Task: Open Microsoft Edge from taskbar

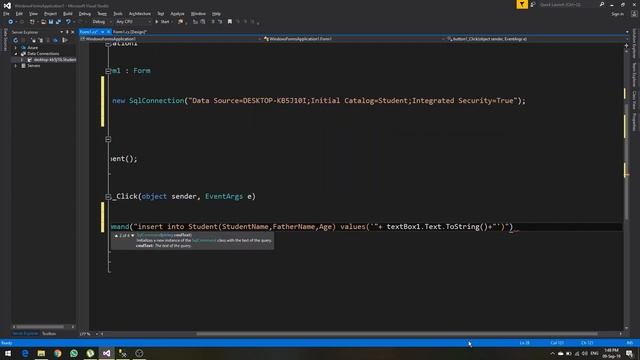Action: click(25, 353)
